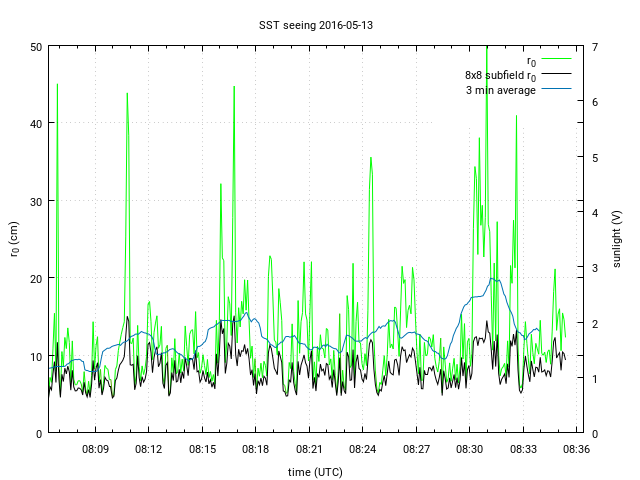
Task: Click the 30 tick on left axis
Action: (x=36, y=201)
